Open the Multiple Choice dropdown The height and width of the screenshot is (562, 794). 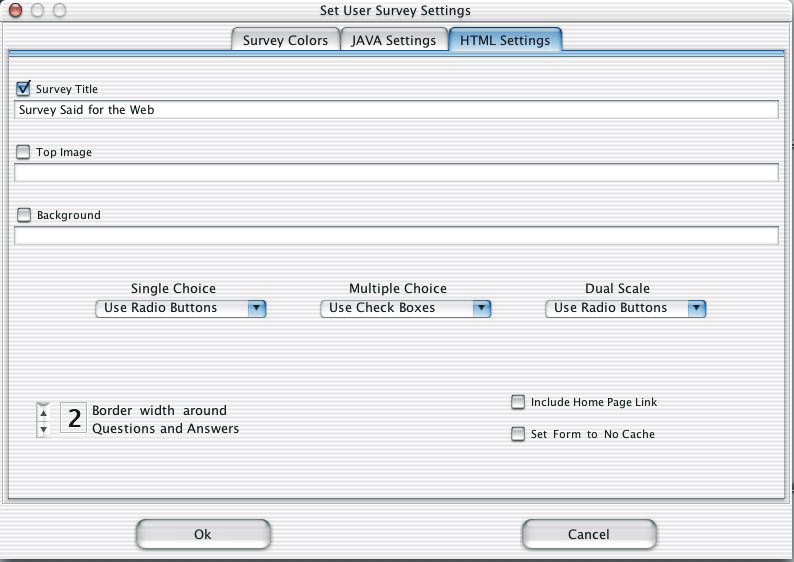coord(406,308)
